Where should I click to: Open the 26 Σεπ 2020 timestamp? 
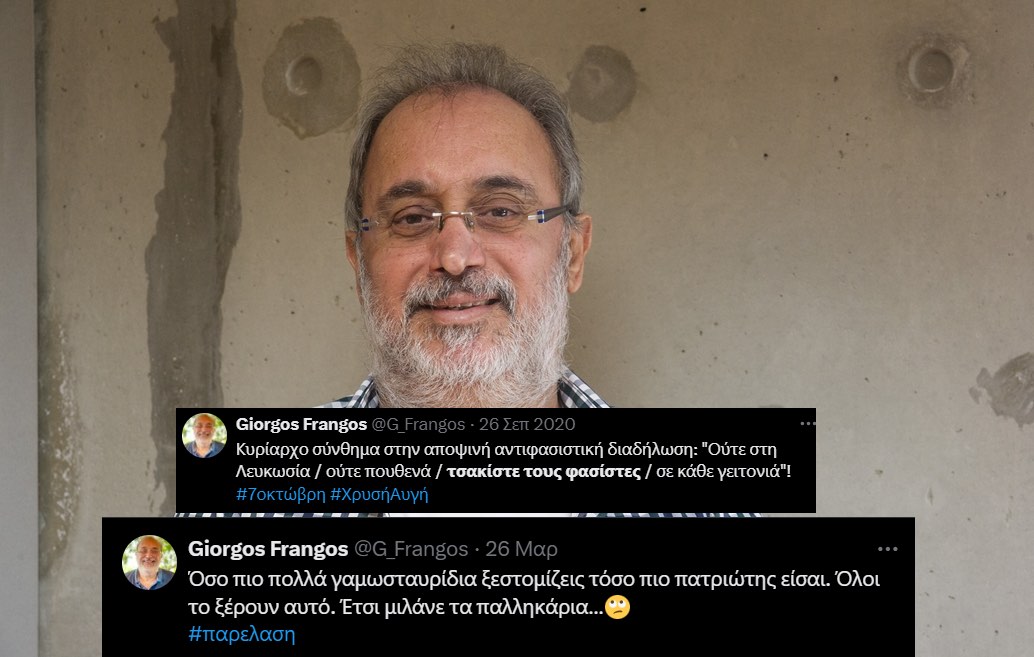[x=527, y=423]
